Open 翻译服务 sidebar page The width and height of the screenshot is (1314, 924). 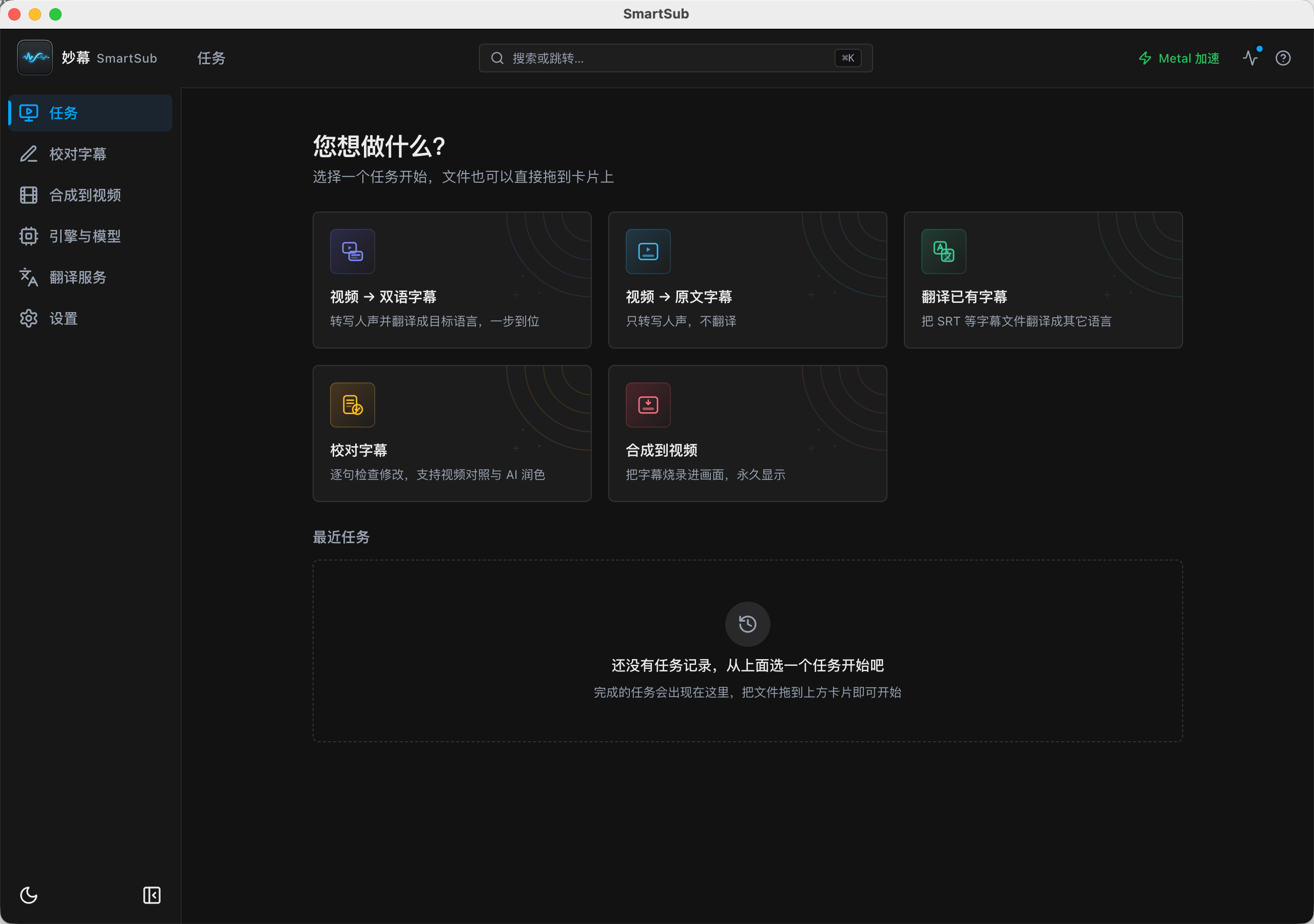click(90, 277)
